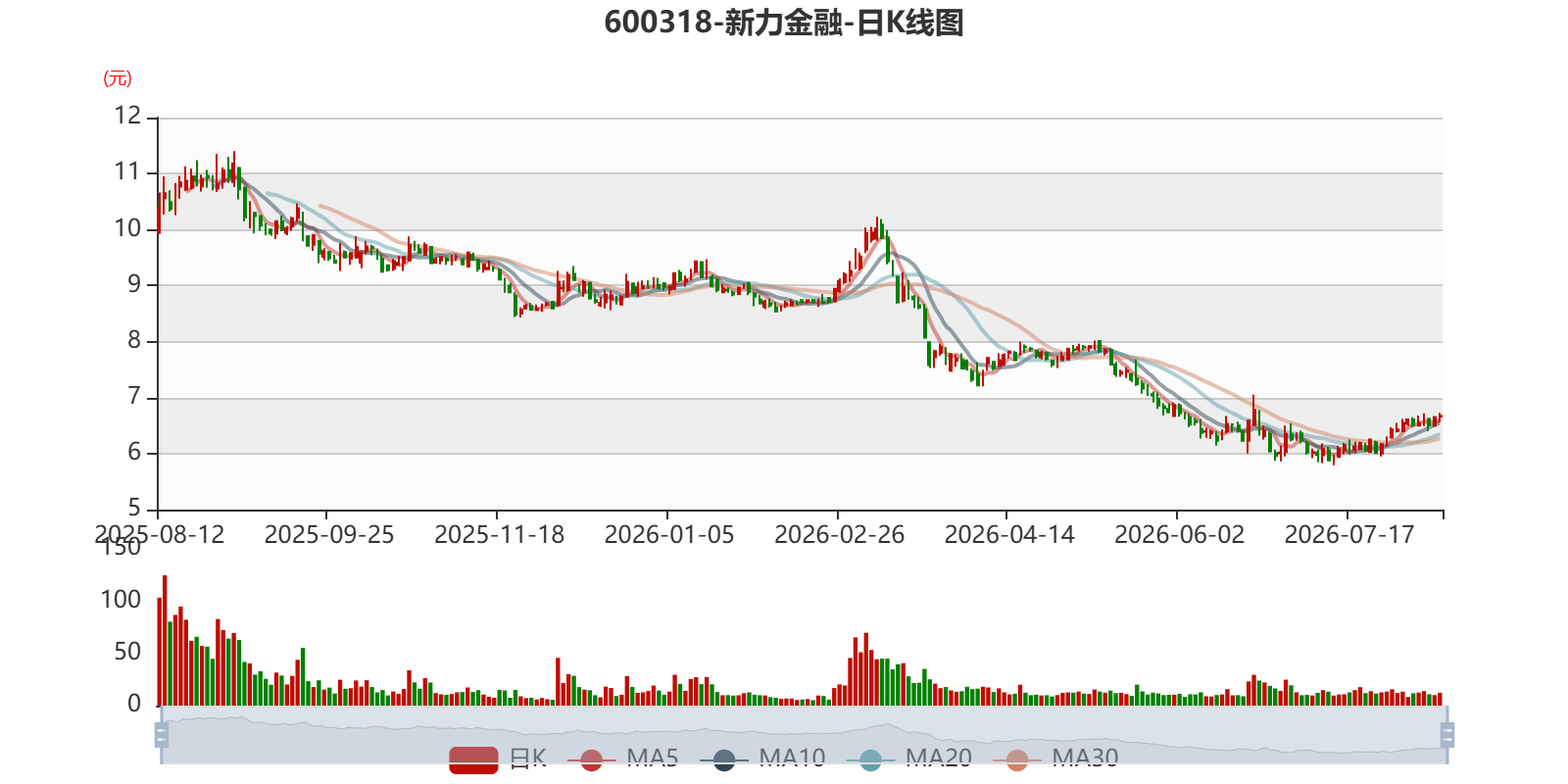Click the MA10 dark circle legend marker
Viewport: 1568px width, 784px height.
point(723,759)
